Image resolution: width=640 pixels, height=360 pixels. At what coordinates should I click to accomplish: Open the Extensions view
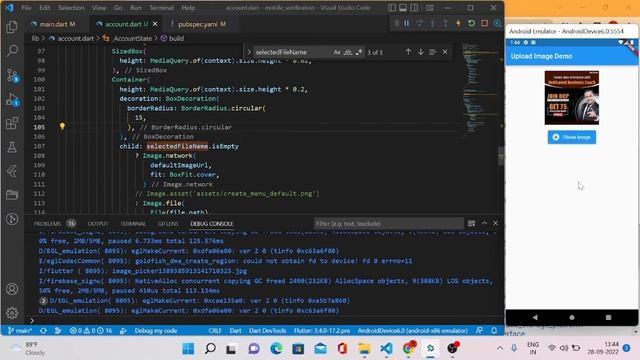pyautogui.click(x=12, y=123)
